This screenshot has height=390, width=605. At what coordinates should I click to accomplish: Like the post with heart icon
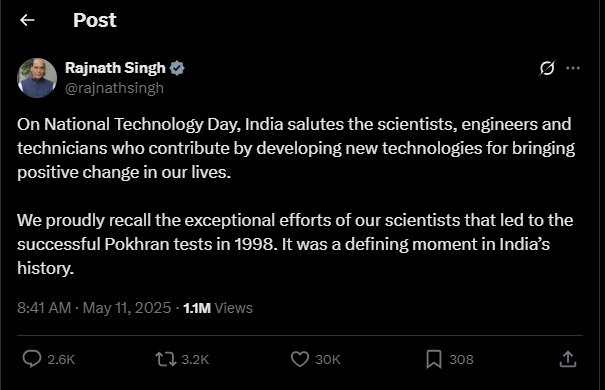pyautogui.click(x=300, y=359)
